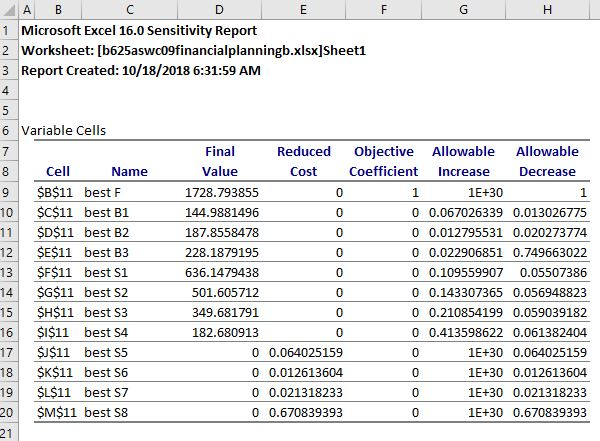Select column H header

tap(547, 9)
